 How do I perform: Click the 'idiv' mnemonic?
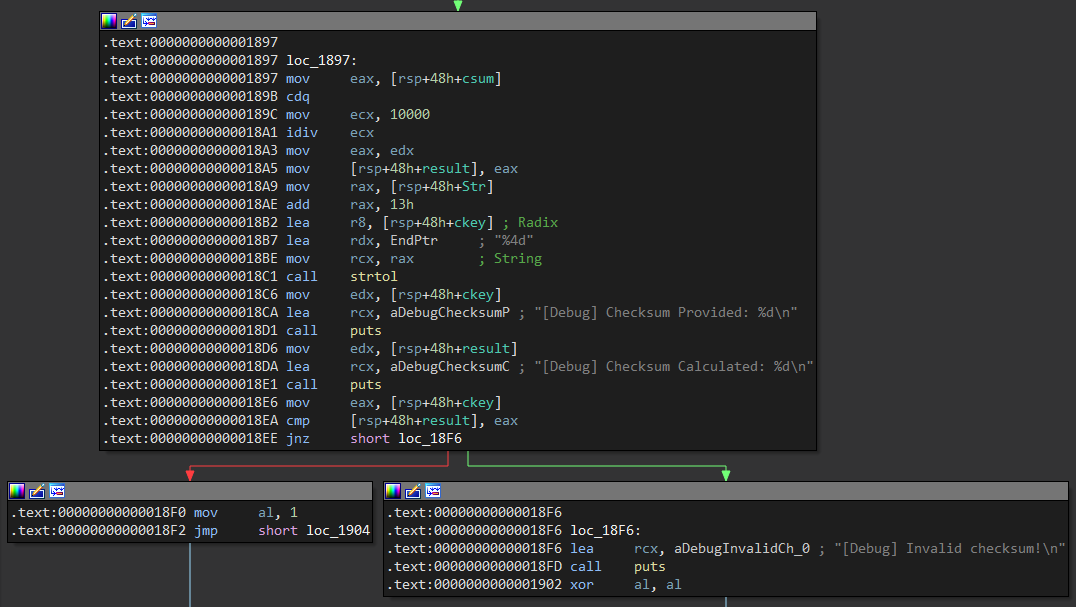pyautogui.click(x=302, y=132)
